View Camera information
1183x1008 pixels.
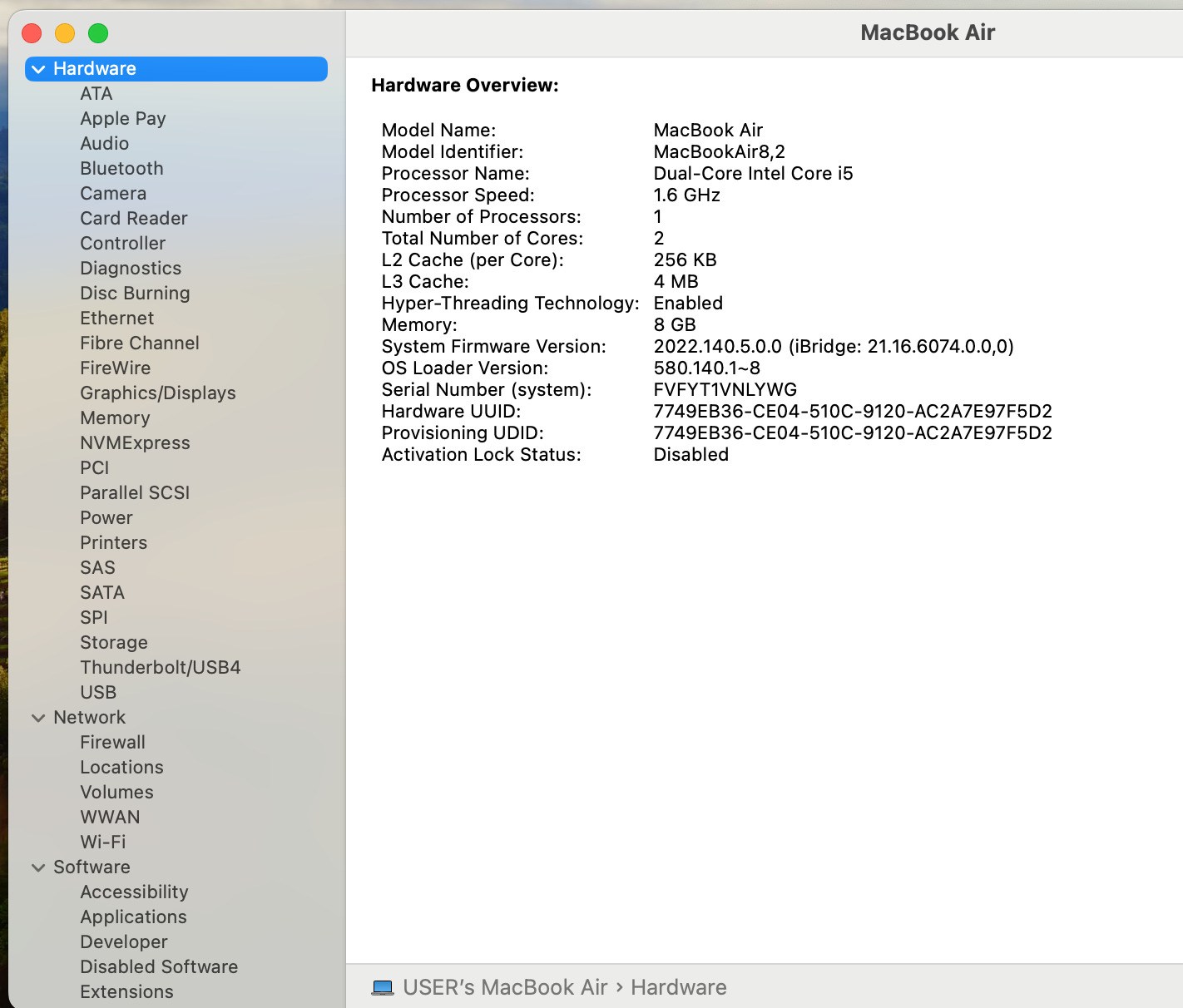click(x=113, y=193)
